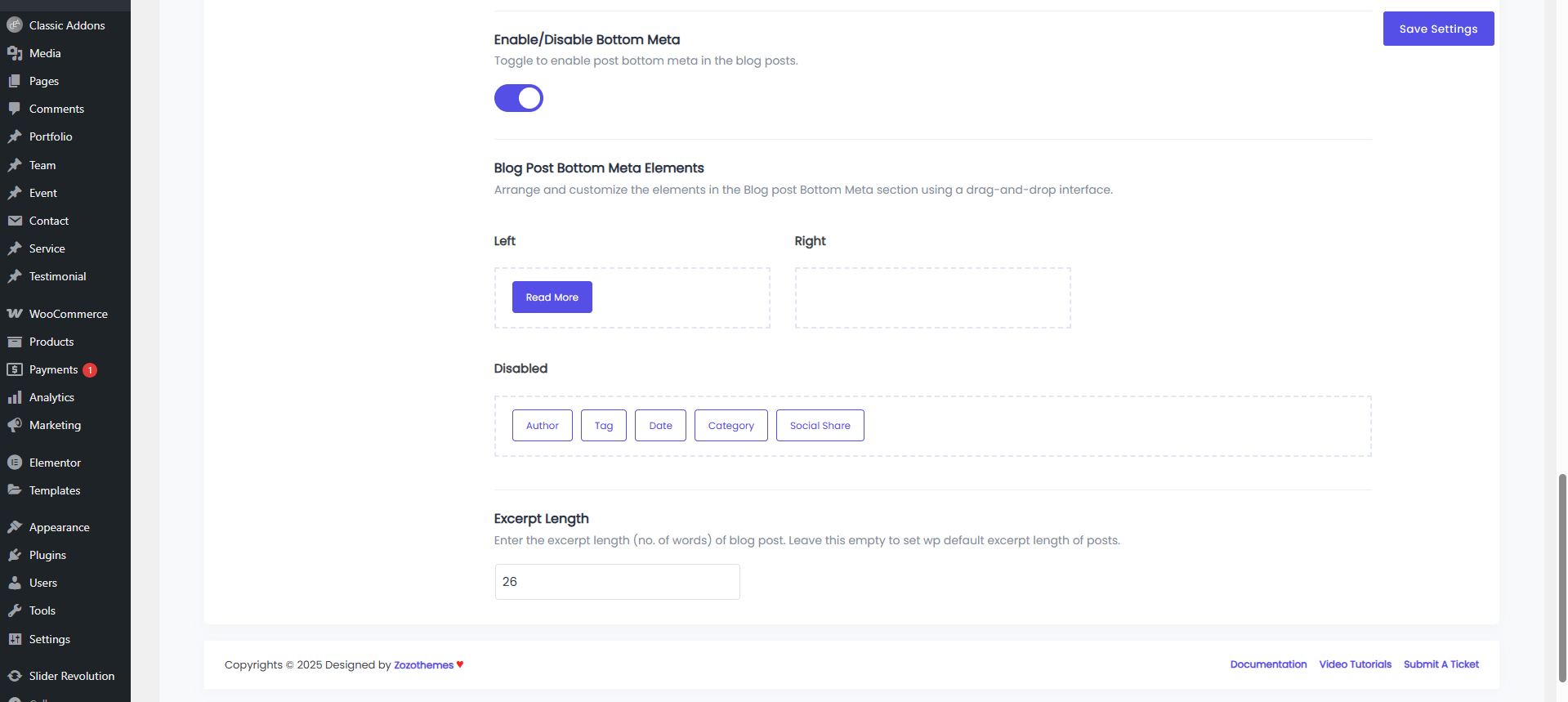Image resolution: width=1568 pixels, height=702 pixels.
Task: Click the Elementor logo icon
Action: tap(15, 463)
